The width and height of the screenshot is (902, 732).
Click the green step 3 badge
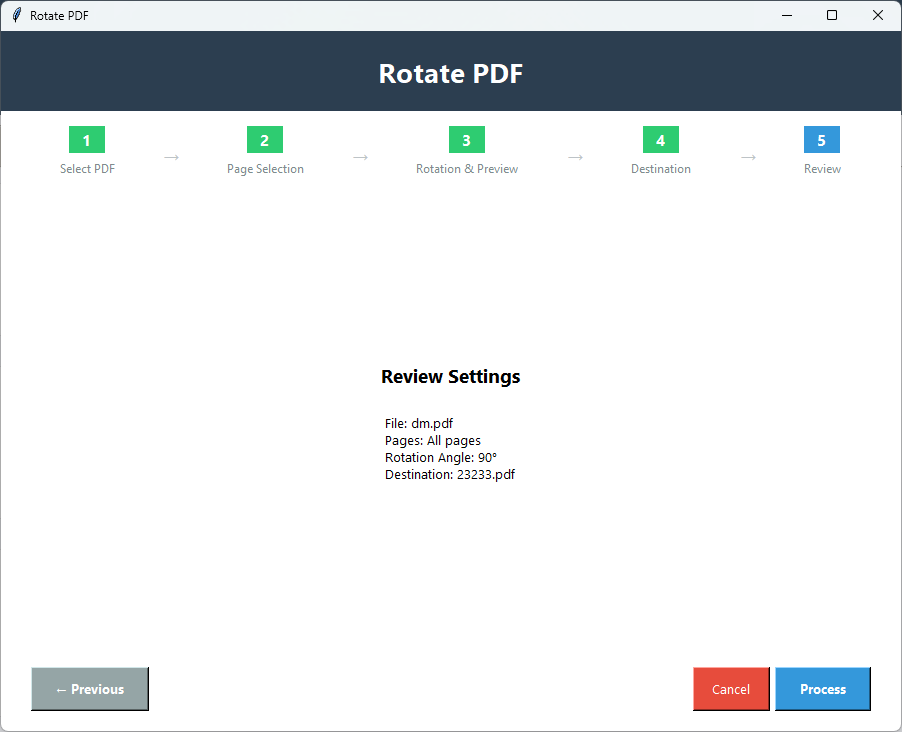point(466,140)
